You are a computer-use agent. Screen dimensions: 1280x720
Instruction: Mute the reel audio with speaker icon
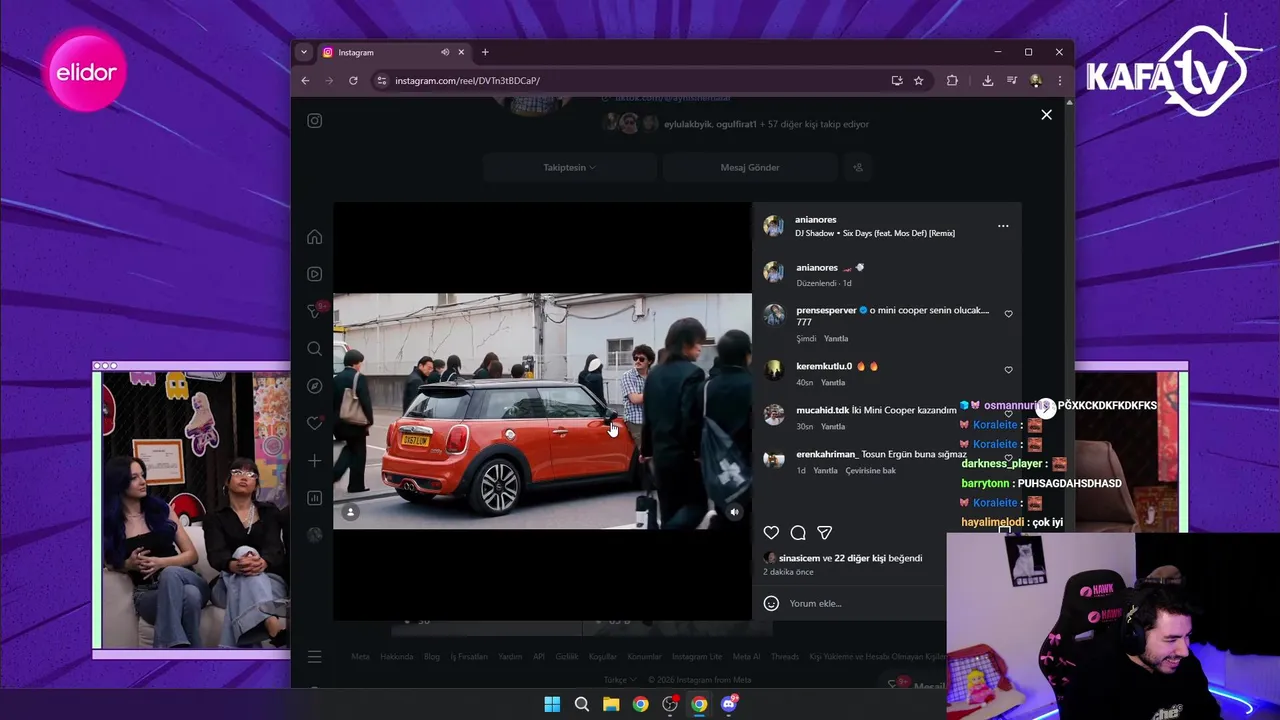pos(734,512)
